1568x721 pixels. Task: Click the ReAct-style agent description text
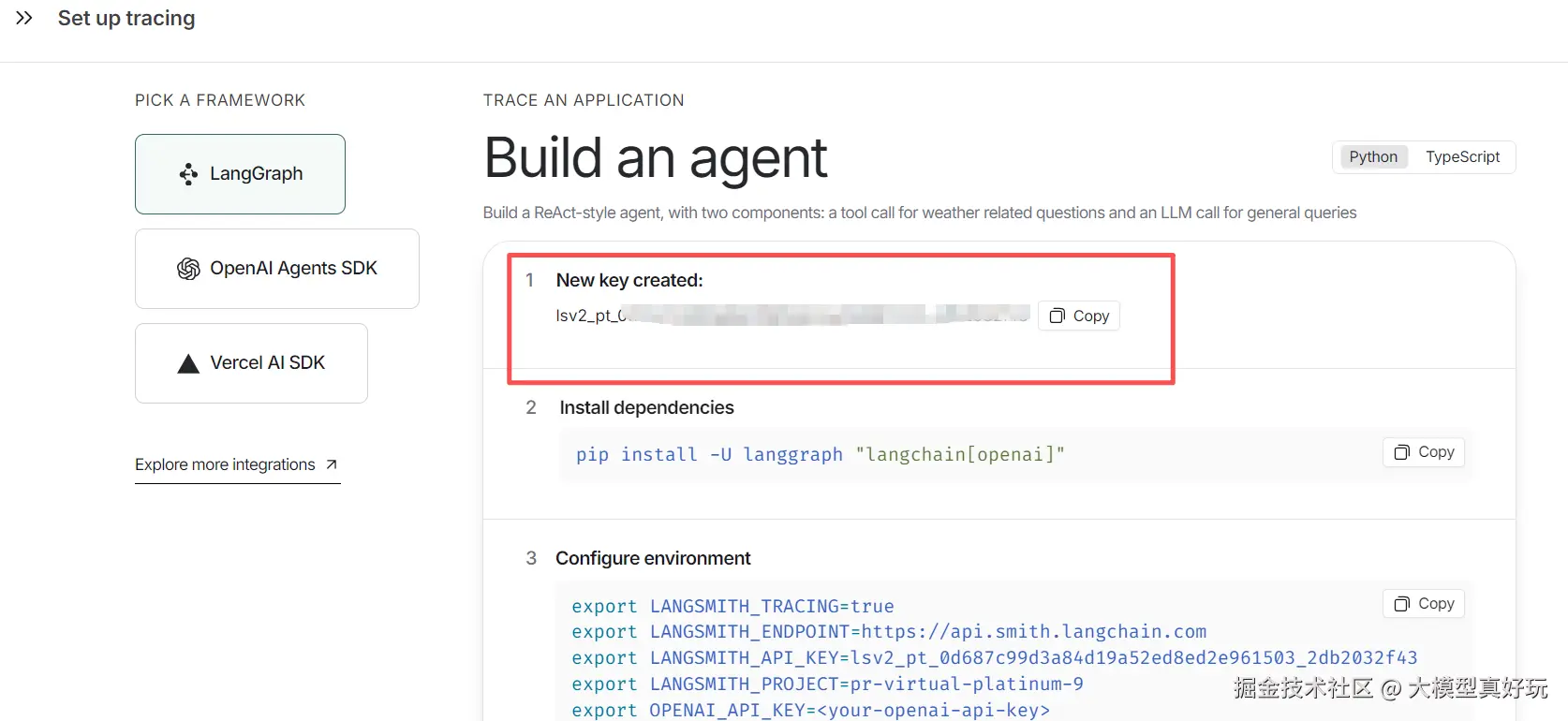coord(920,213)
